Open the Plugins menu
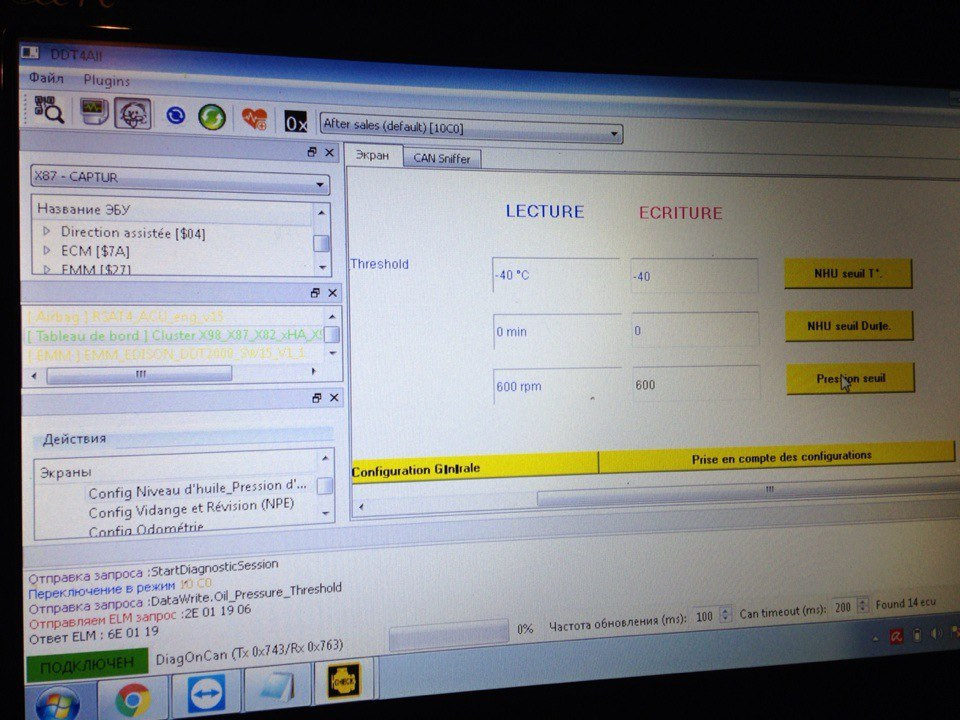This screenshot has width=960, height=720. click(107, 80)
